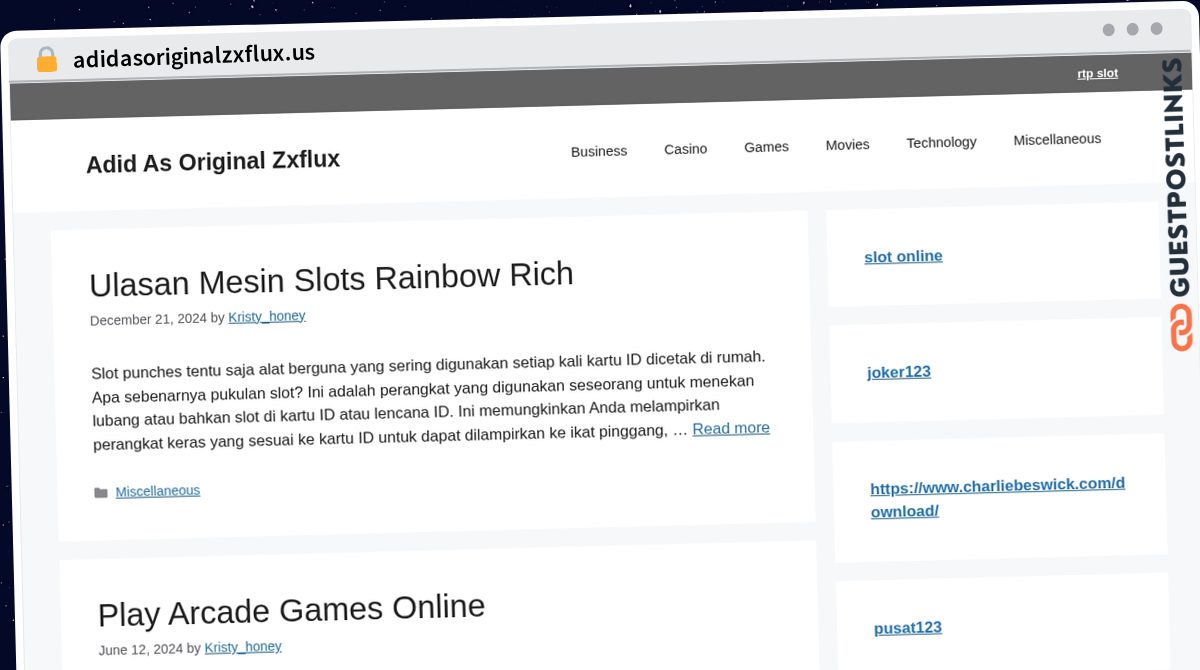Click the June 12, 2024 post date
The image size is (1200, 670).
(141, 650)
